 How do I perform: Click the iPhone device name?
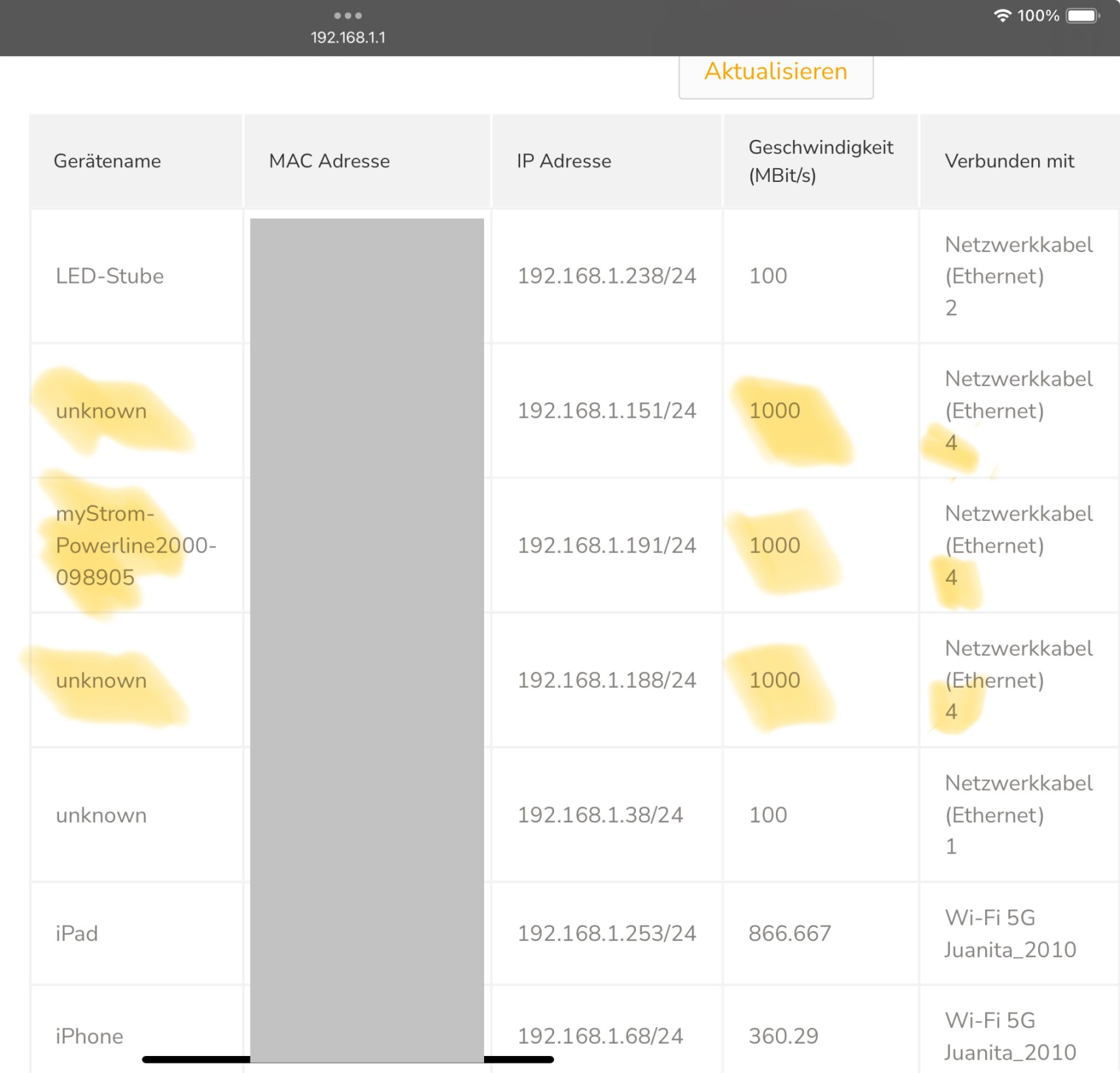tap(89, 1036)
